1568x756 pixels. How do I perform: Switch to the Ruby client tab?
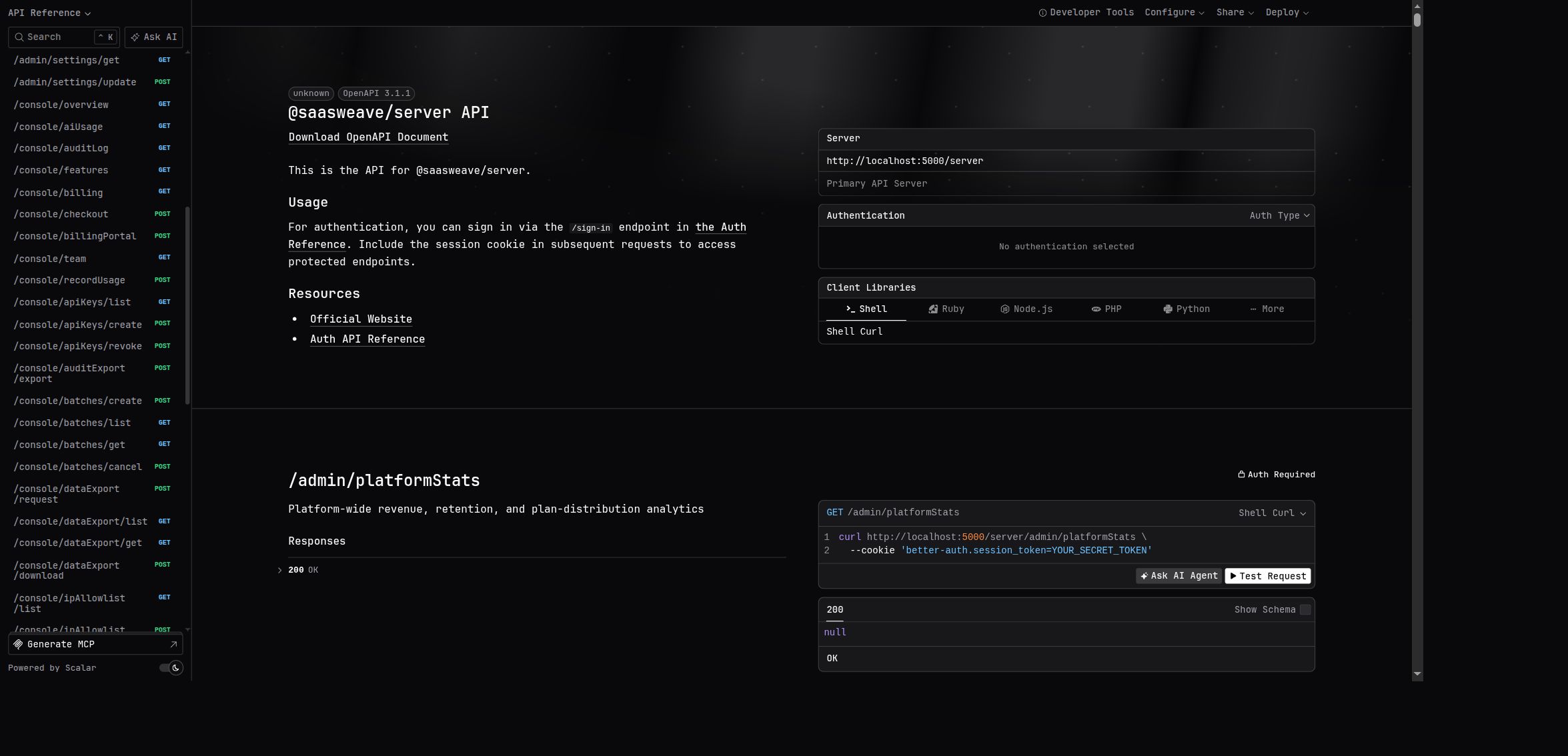point(946,309)
